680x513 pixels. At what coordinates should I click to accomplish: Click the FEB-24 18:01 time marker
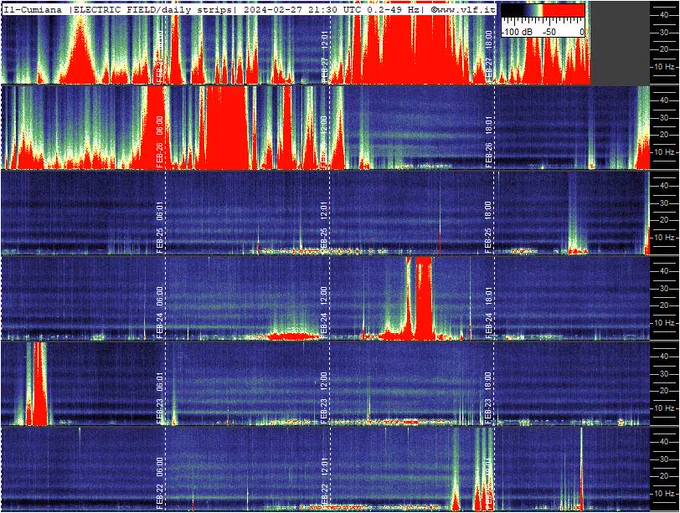point(488,312)
